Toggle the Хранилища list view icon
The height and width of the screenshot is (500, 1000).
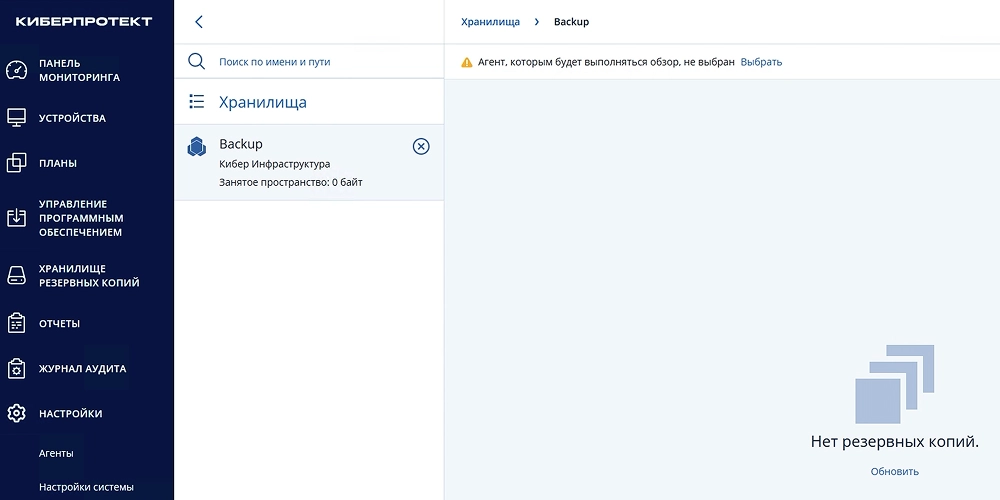[197, 101]
